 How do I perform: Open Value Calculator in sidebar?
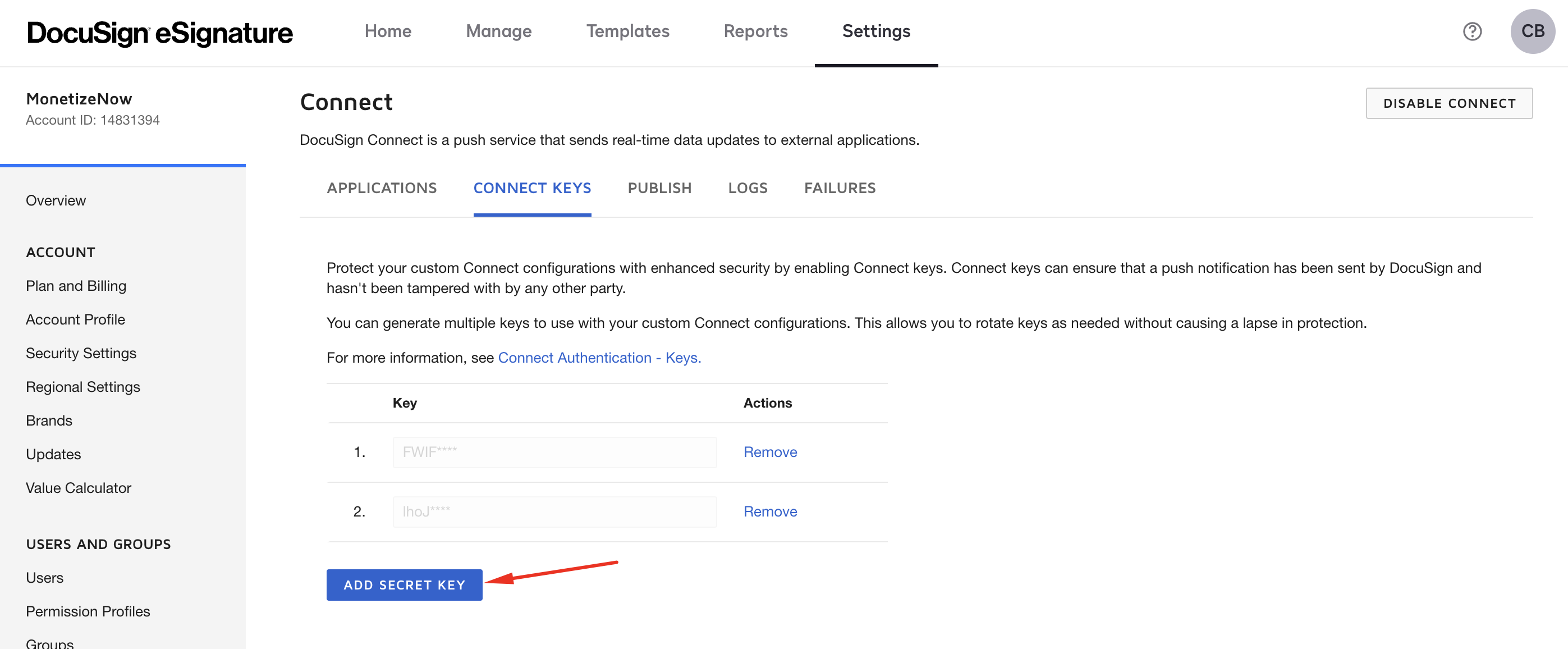point(79,488)
